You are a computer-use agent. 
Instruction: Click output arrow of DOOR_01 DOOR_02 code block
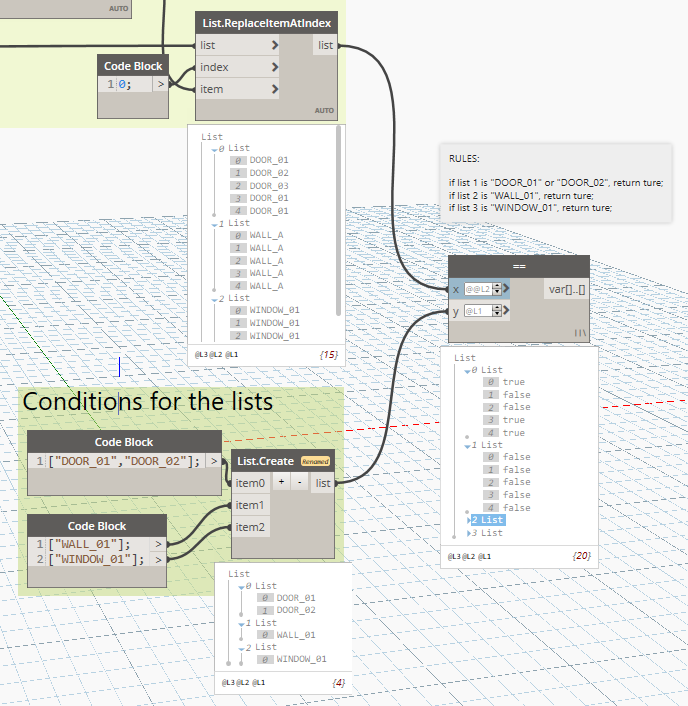pos(213,461)
